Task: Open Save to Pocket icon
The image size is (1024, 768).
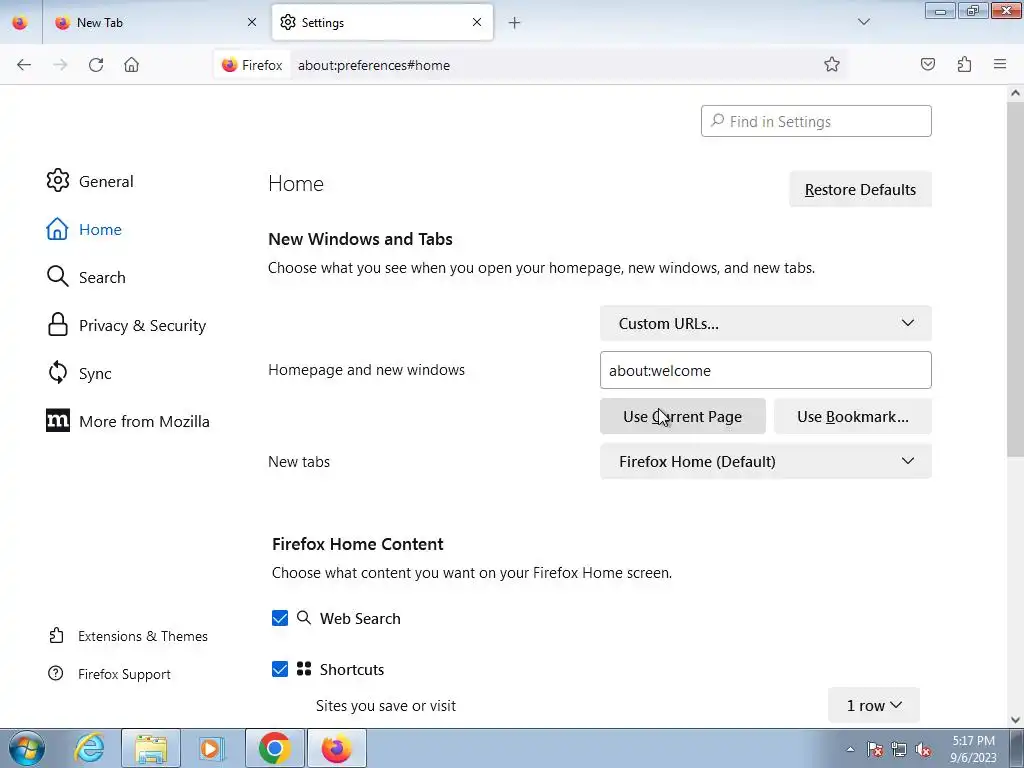Action: [x=927, y=65]
